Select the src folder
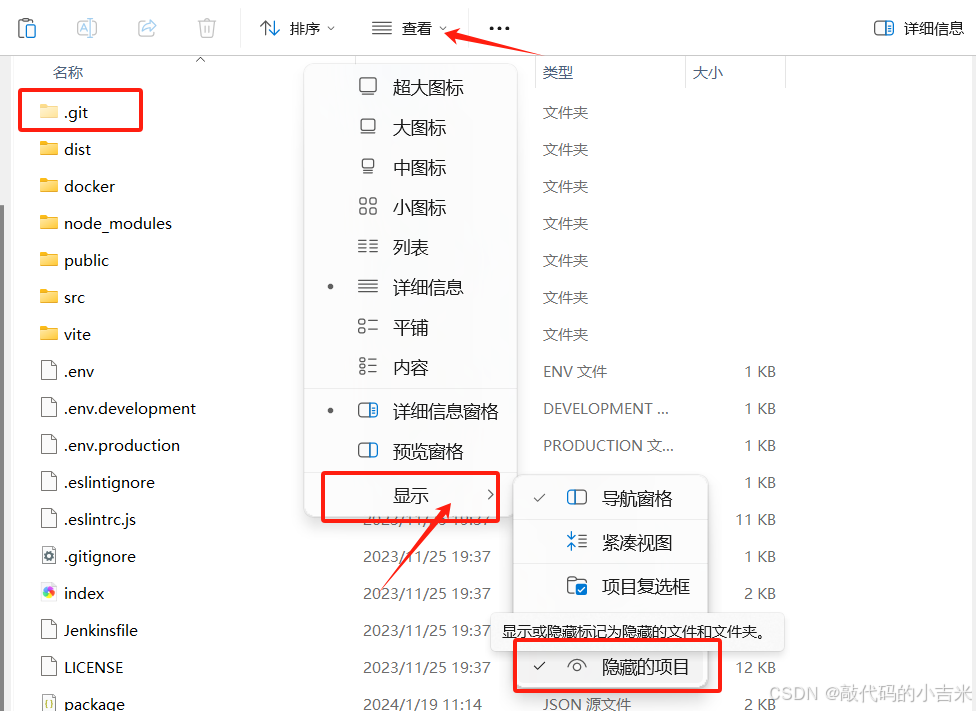The image size is (976, 711). [62, 298]
